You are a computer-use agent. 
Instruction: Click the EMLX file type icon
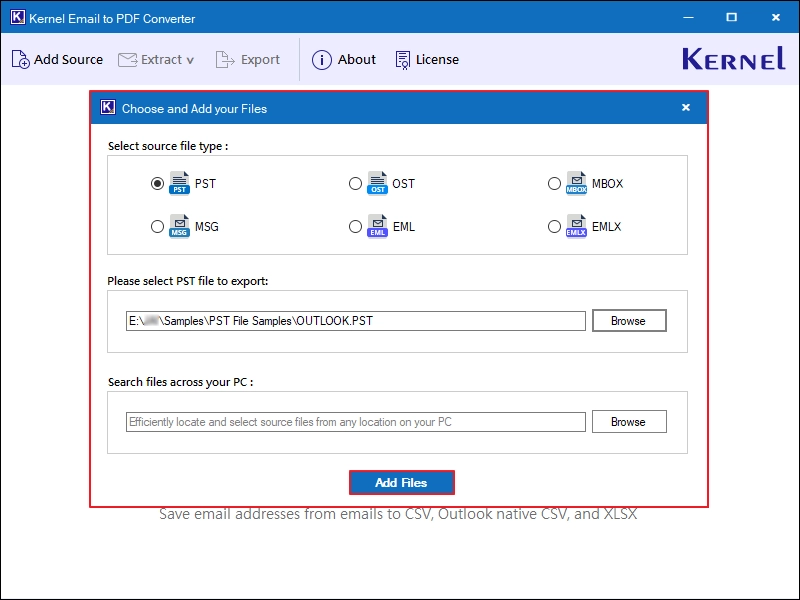pyautogui.click(x=576, y=226)
